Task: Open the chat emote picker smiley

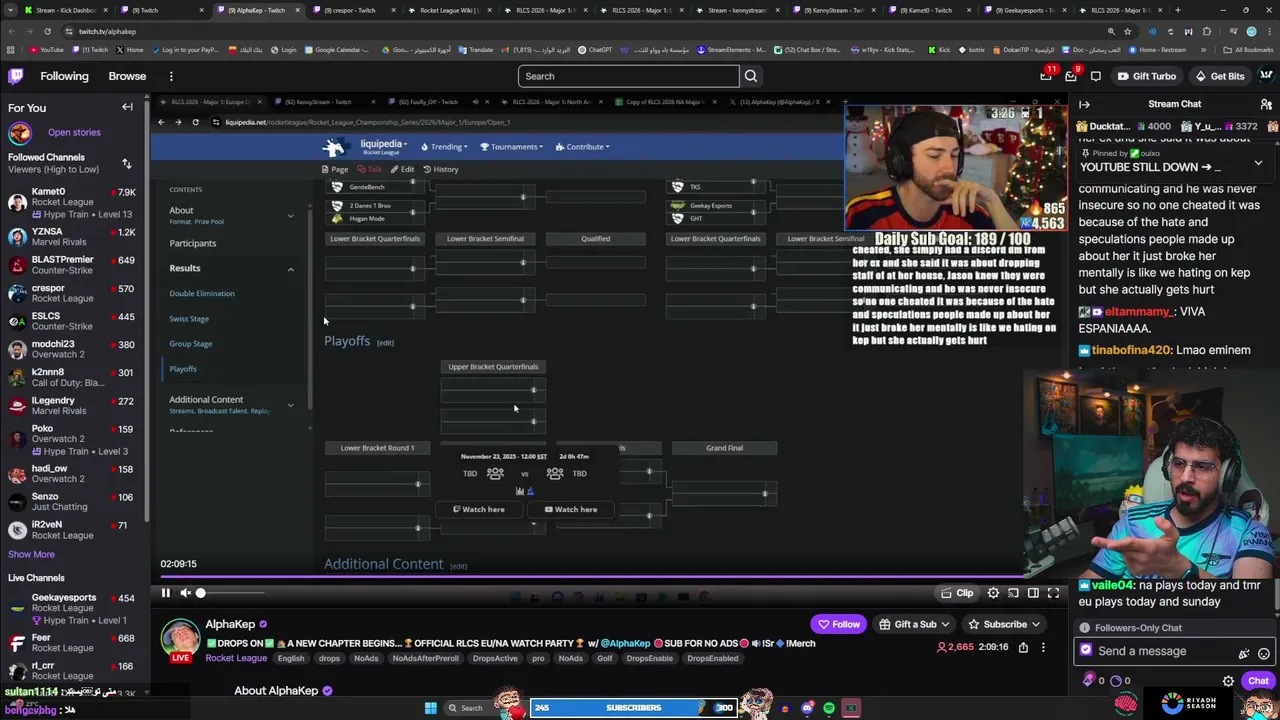Action: point(1264,653)
